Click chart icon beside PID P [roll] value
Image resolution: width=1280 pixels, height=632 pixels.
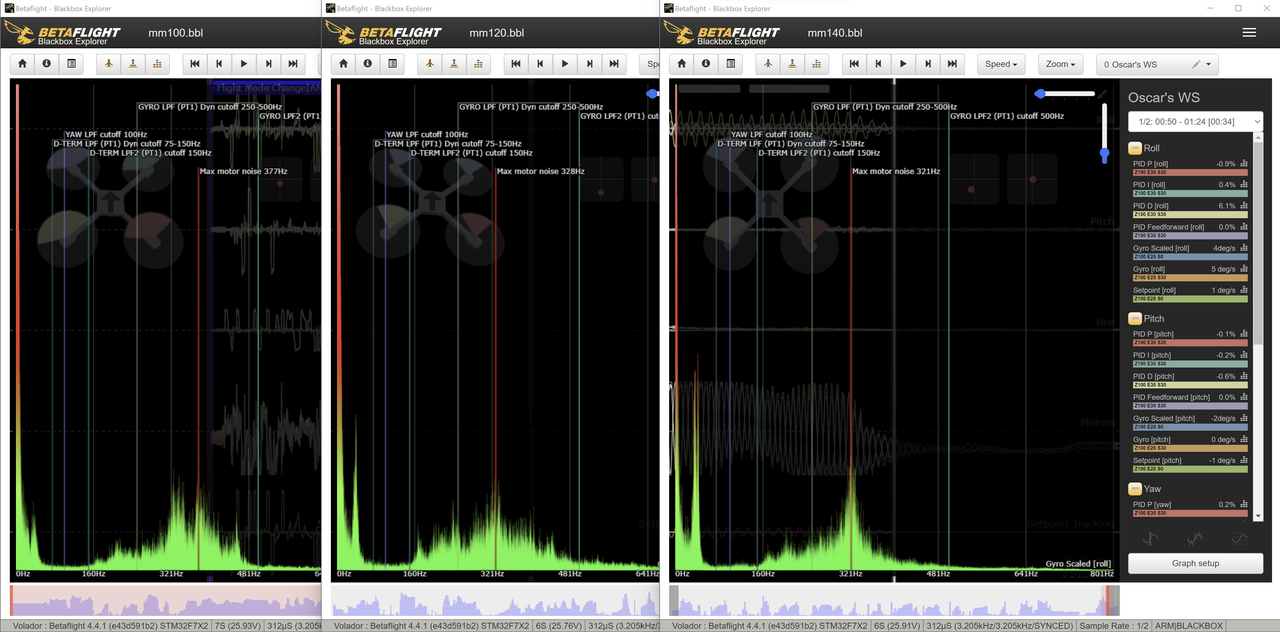1244,164
